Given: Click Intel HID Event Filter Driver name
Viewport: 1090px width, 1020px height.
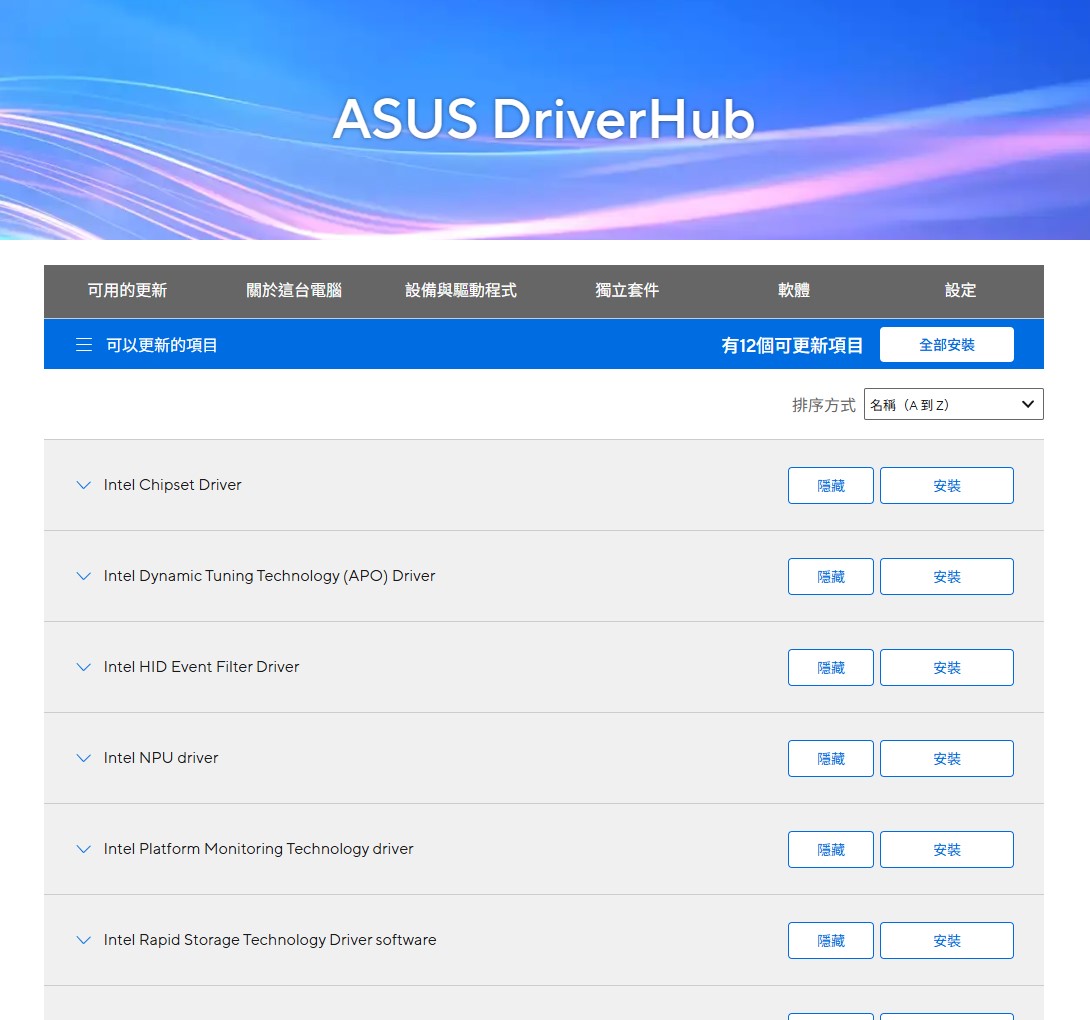Looking at the screenshot, I should tap(202, 667).
